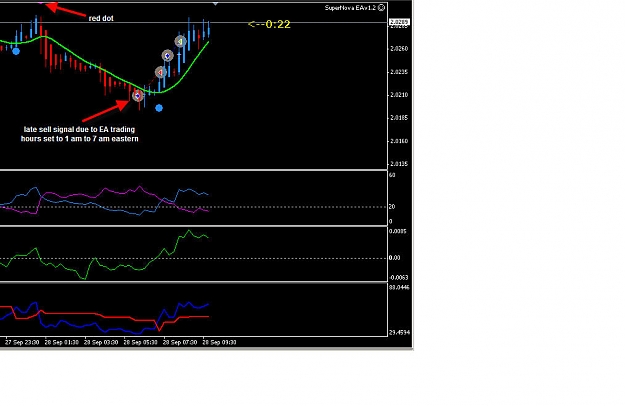Click the 2.0135 price axis label
Image resolution: width=625 pixels, height=406 pixels.
tap(399, 164)
